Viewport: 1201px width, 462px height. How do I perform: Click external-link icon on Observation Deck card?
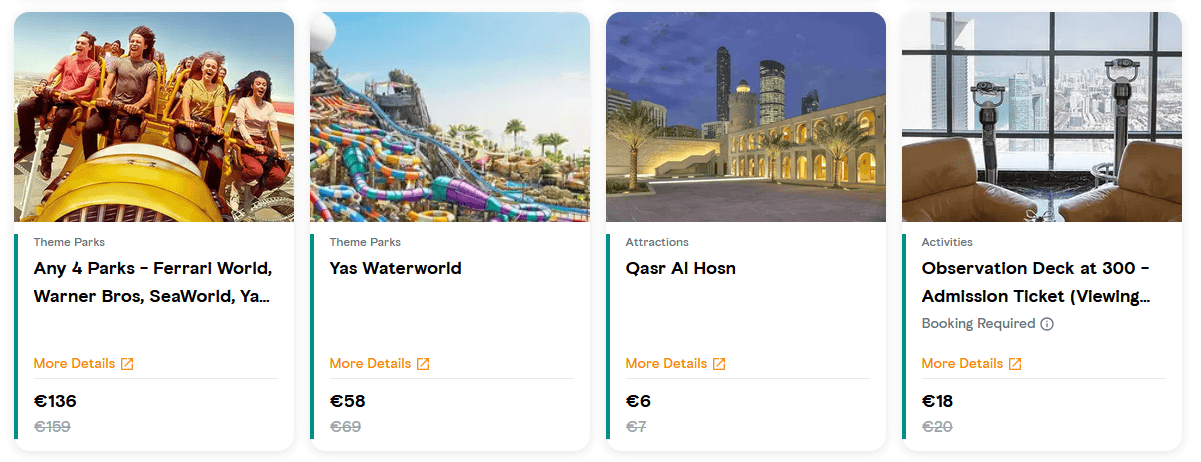(1015, 364)
